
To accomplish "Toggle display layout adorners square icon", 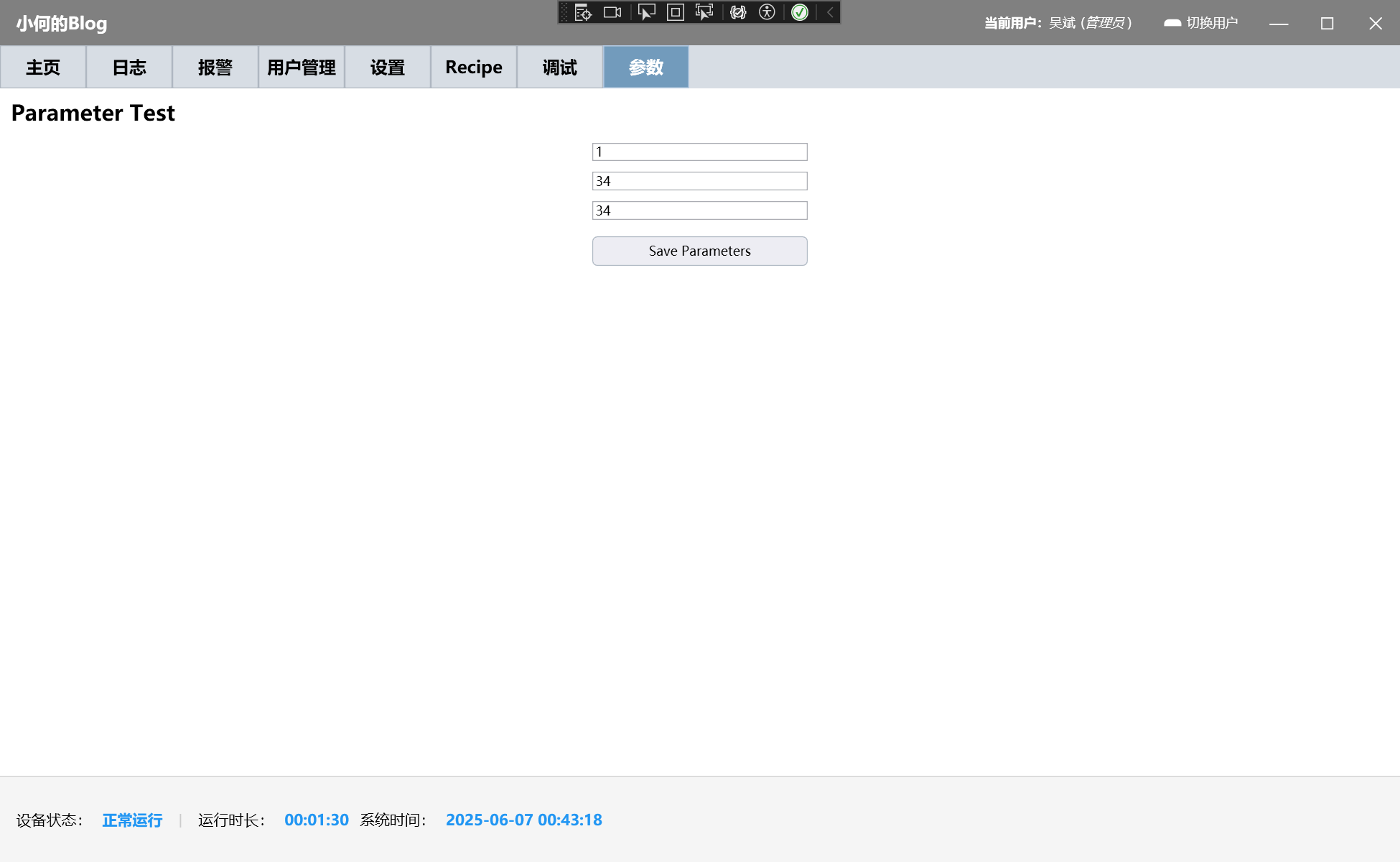I will [x=676, y=12].
